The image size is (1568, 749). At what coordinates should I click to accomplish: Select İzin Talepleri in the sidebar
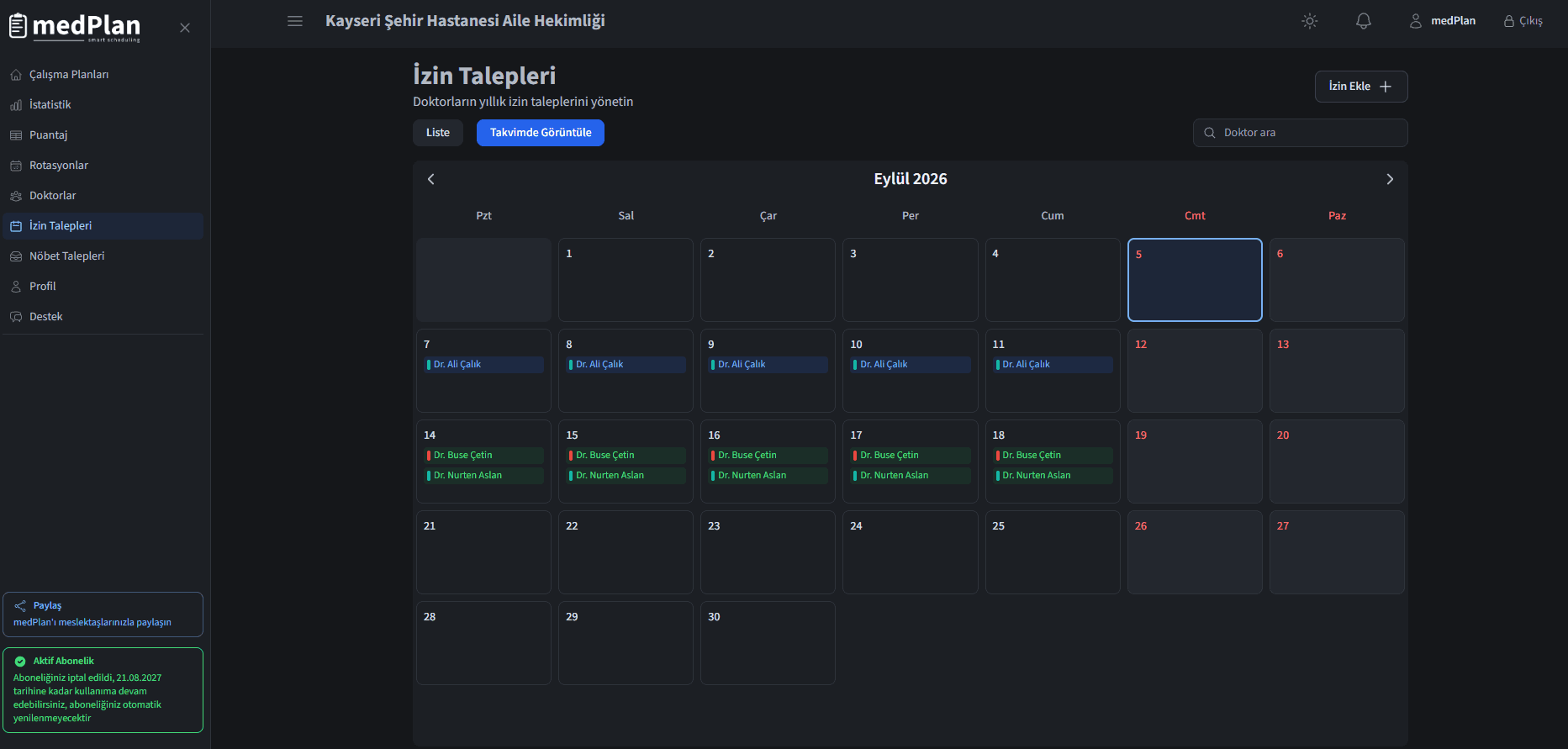[x=103, y=226]
